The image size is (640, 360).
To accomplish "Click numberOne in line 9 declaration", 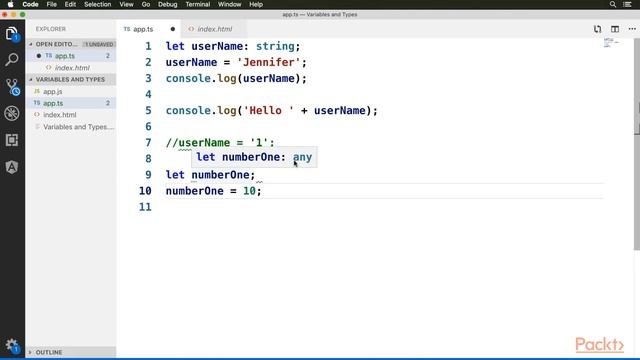I will coord(220,175).
